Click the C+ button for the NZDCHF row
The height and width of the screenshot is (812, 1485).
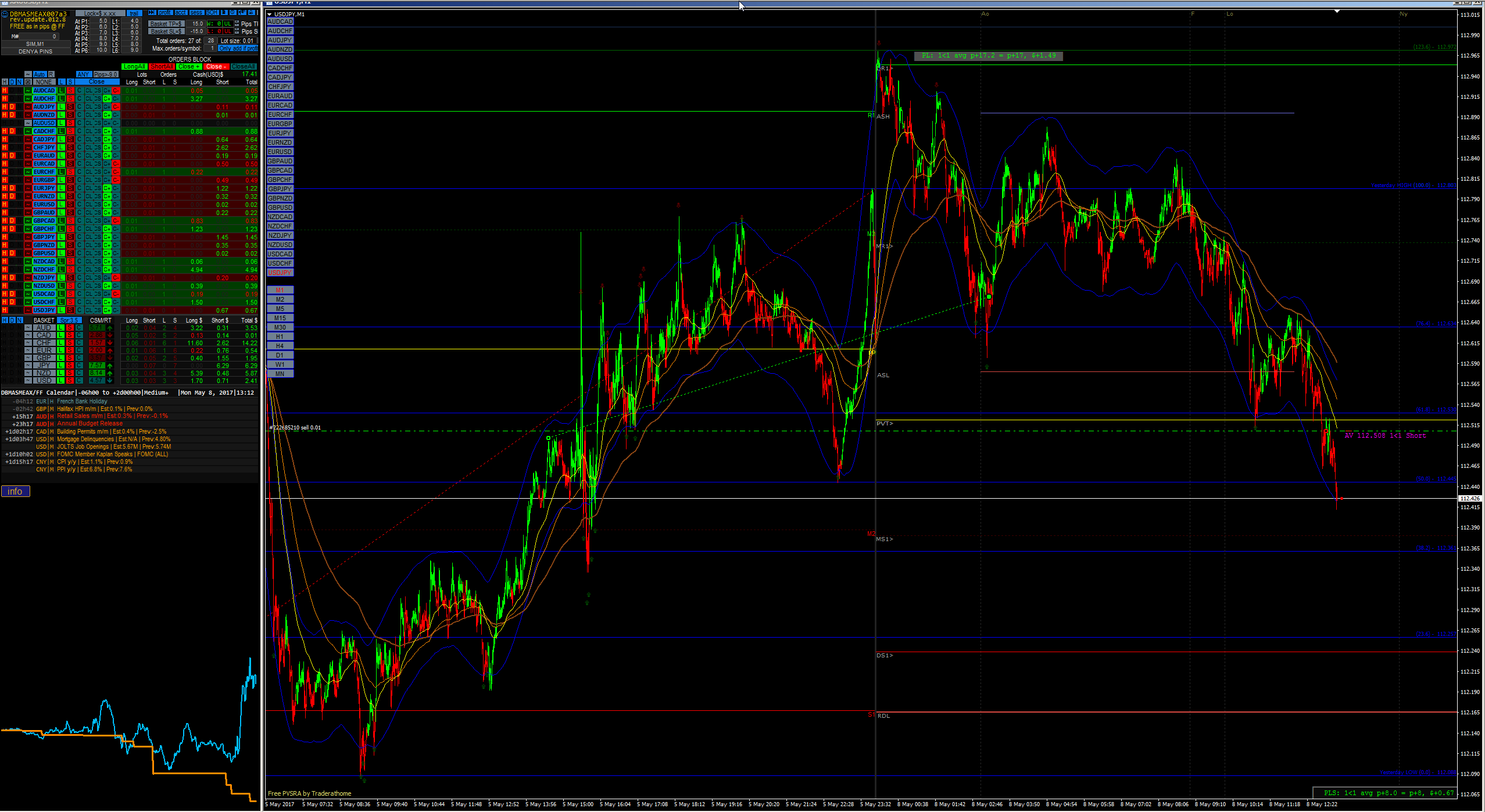[x=107, y=270]
